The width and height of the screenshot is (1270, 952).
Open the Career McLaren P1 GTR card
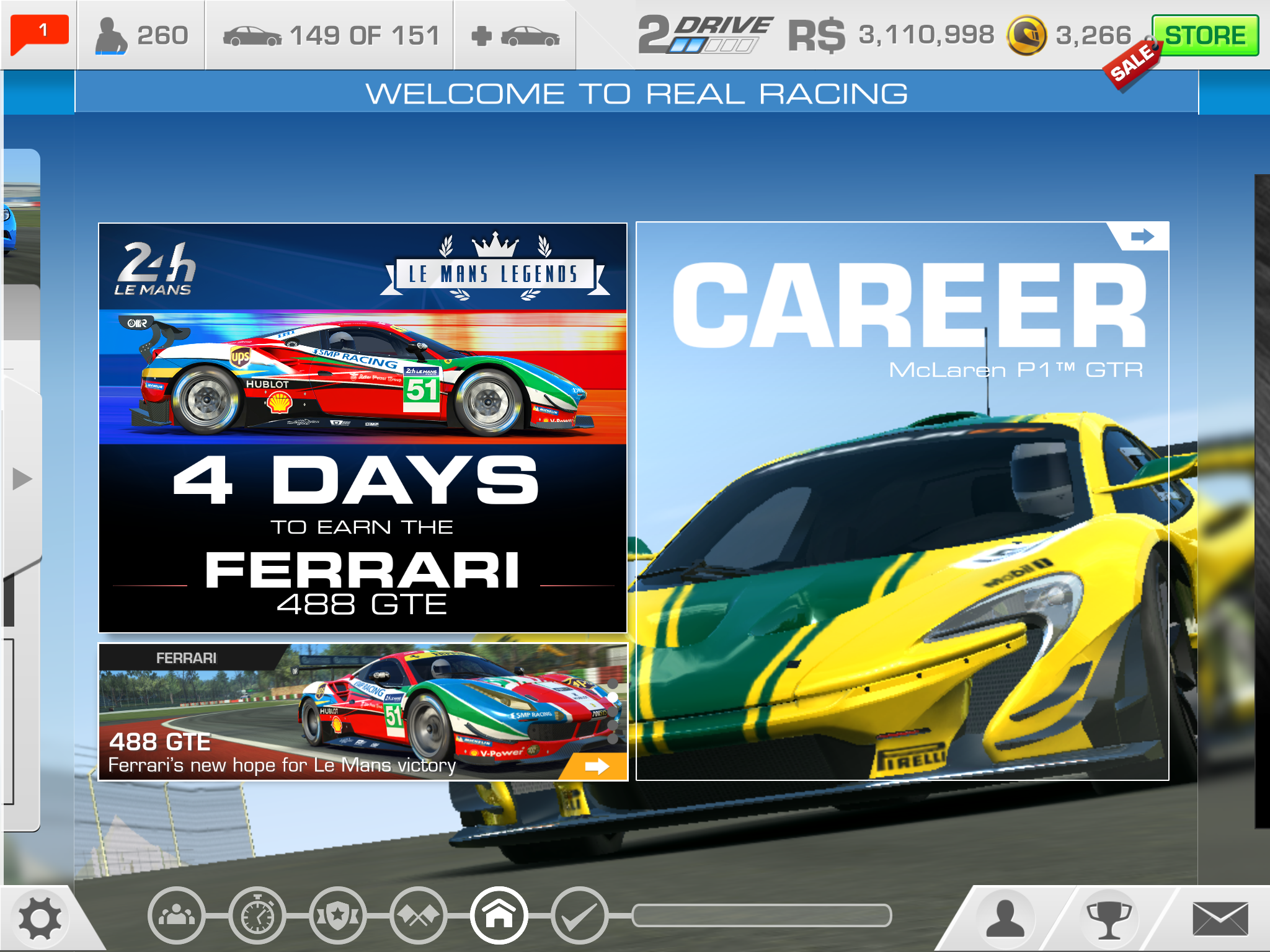click(902, 501)
